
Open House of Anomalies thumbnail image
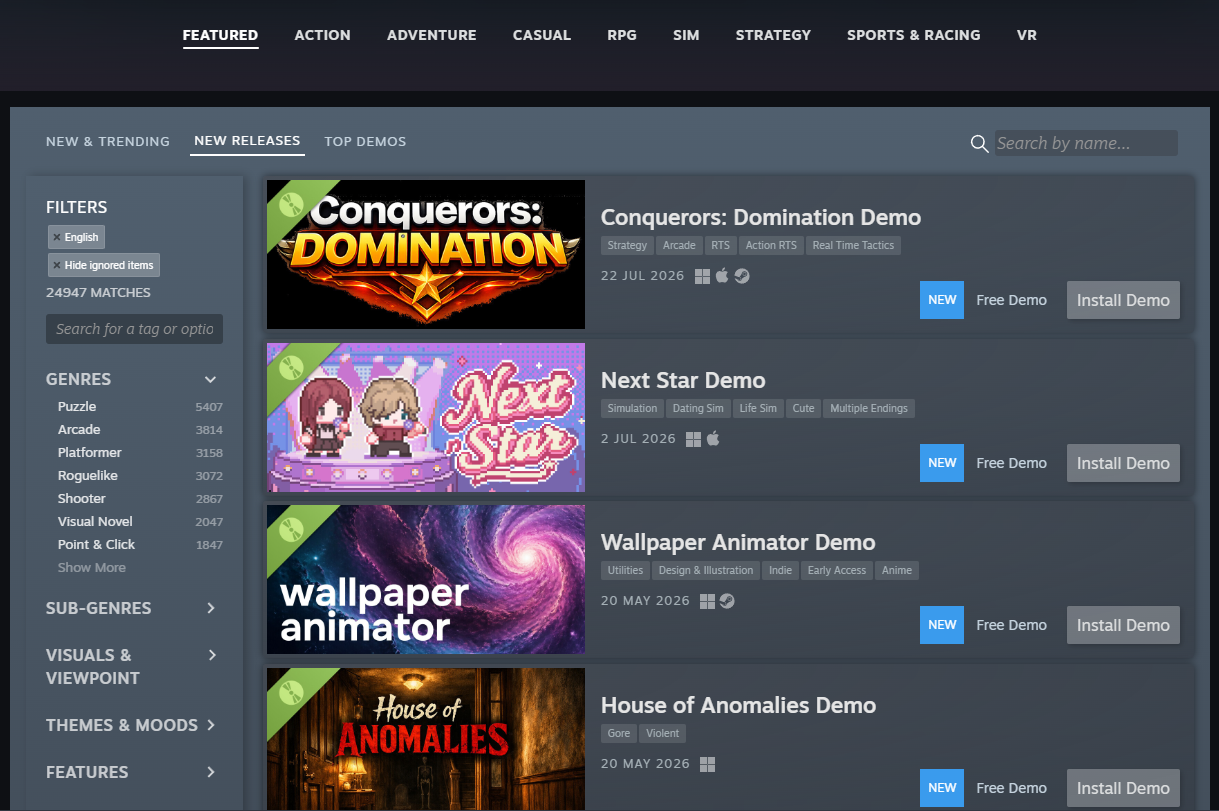pos(426,739)
